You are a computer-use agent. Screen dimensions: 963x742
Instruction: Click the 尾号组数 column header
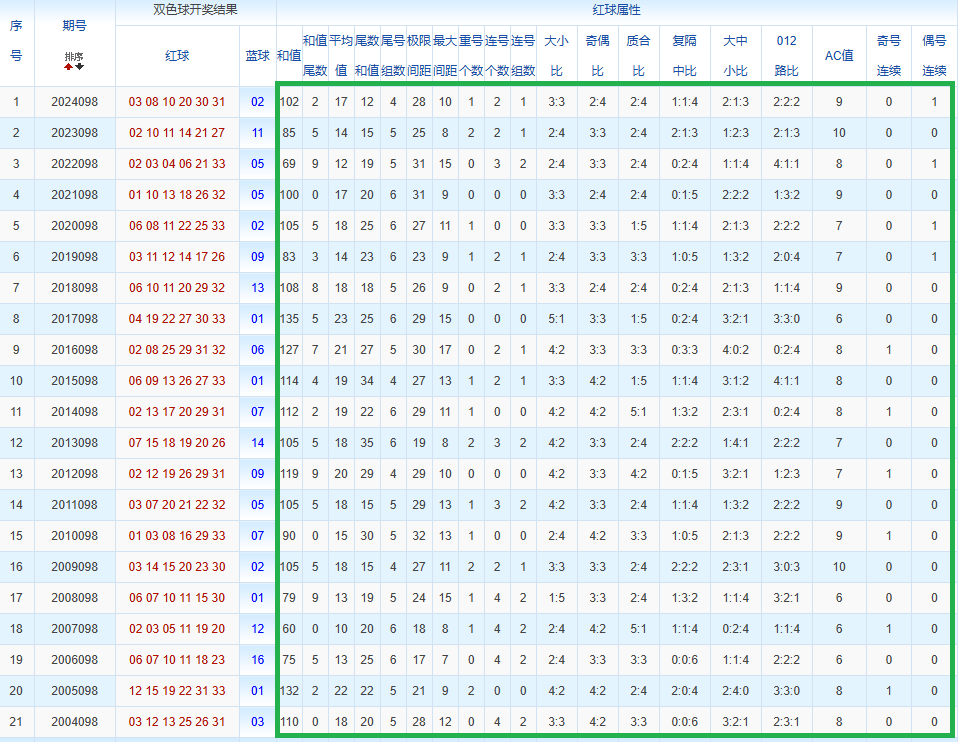pos(393,56)
